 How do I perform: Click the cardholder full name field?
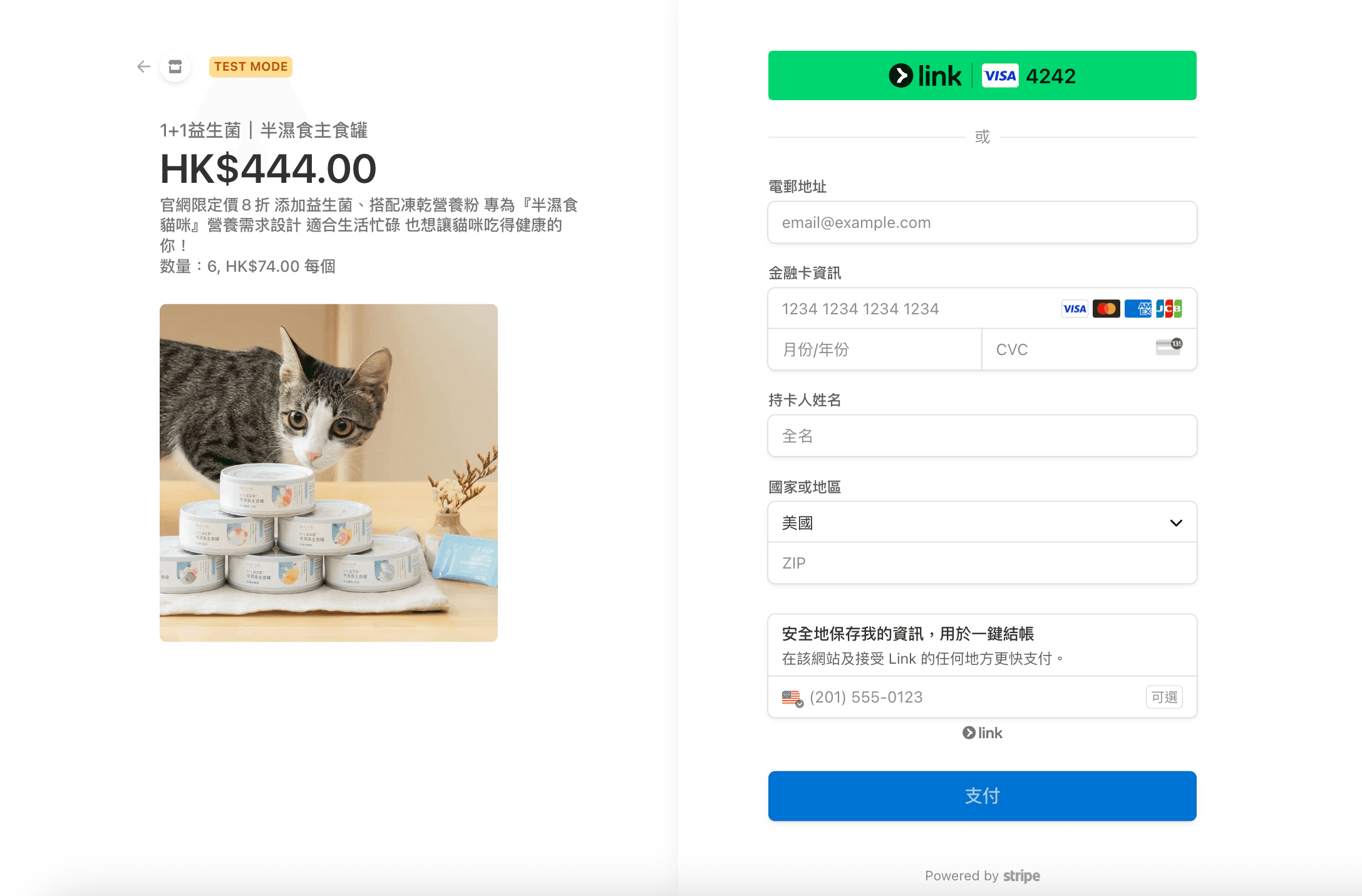click(x=982, y=436)
